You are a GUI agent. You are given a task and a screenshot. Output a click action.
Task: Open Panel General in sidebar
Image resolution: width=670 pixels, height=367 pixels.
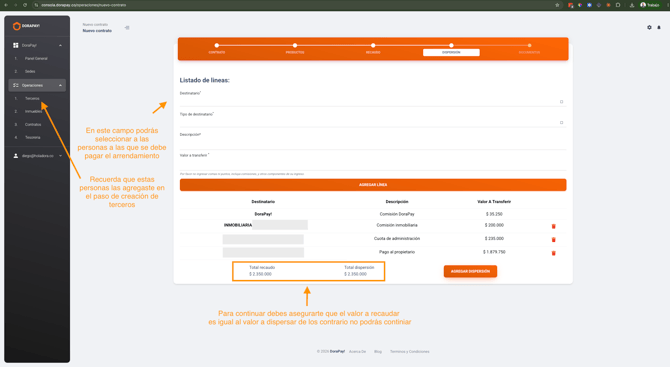click(36, 59)
